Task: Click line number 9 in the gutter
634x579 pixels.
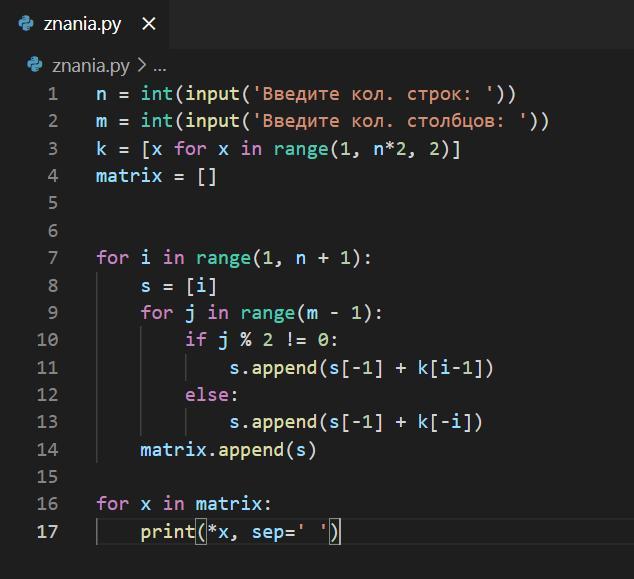Action: point(53,313)
